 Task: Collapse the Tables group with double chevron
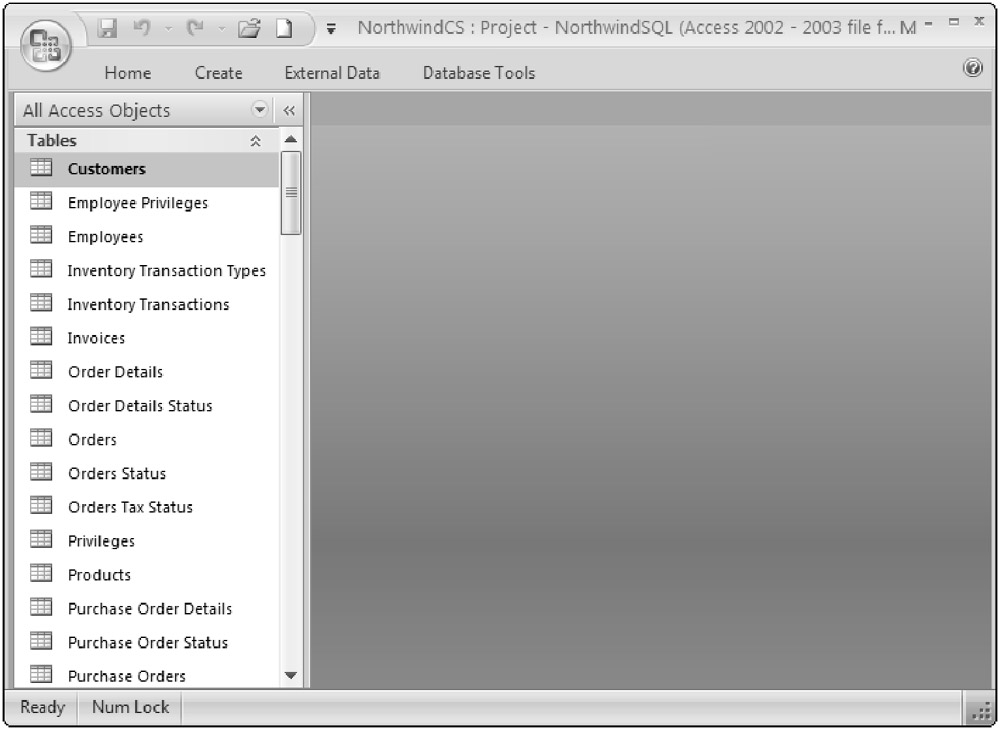256,142
